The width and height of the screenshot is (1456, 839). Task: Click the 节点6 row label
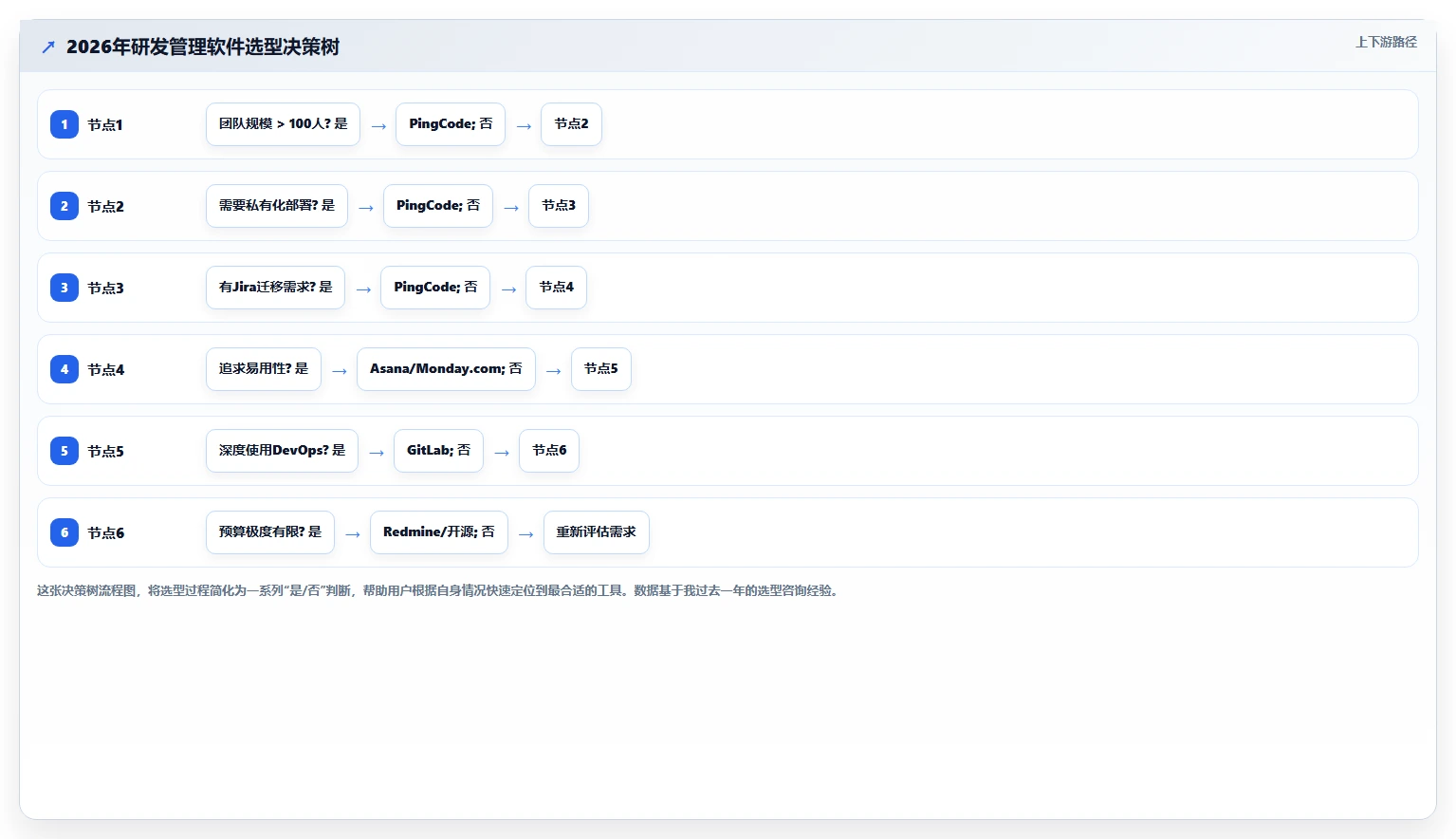(x=105, y=533)
